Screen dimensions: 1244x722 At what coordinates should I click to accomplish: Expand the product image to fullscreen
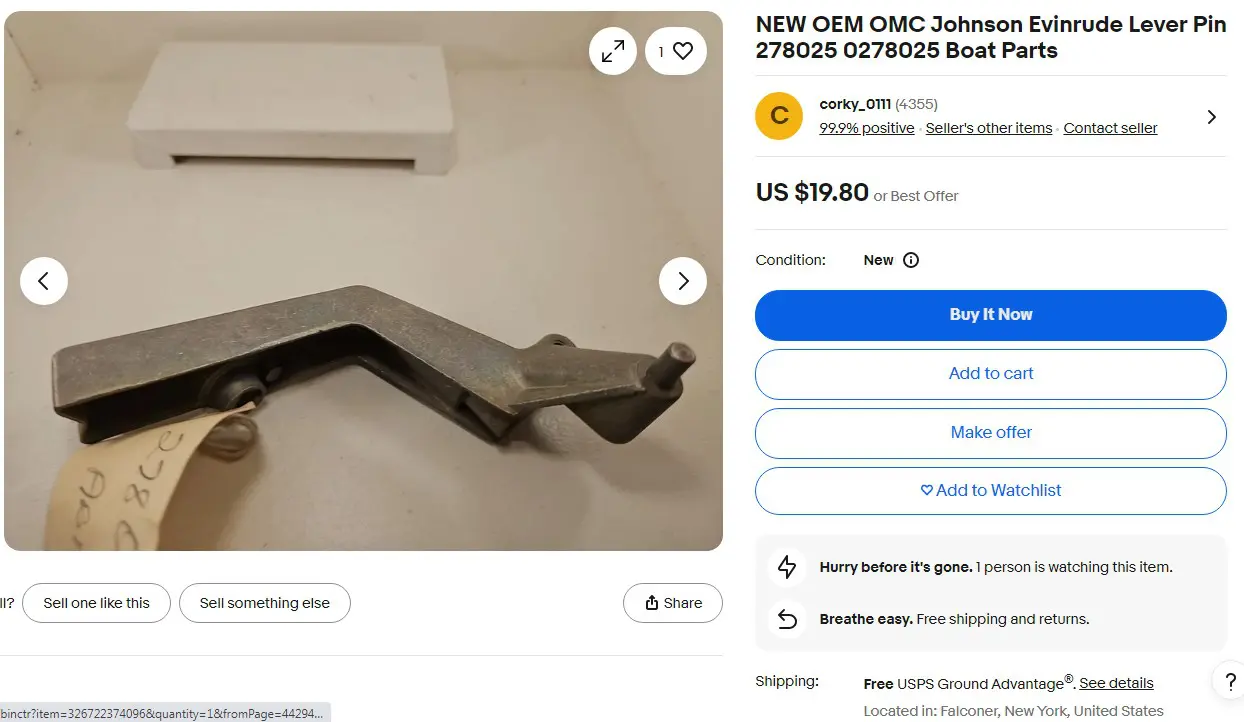click(613, 51)
